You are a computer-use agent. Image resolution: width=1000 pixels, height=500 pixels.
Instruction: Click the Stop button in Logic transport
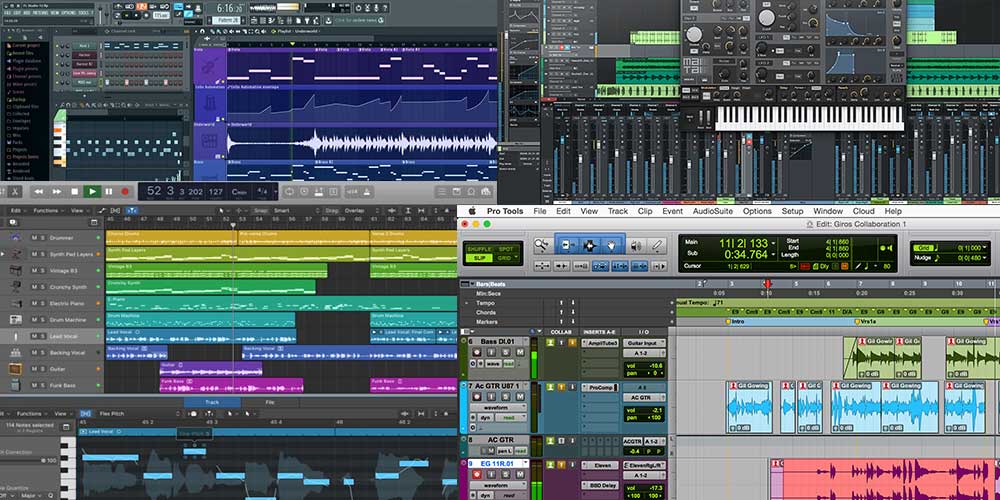74,191
